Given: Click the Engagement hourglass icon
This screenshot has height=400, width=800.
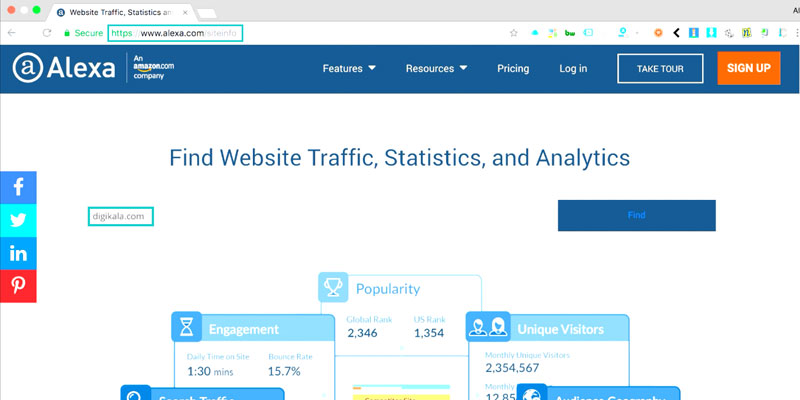Looking at the screenshot, I should pos(187,327).
